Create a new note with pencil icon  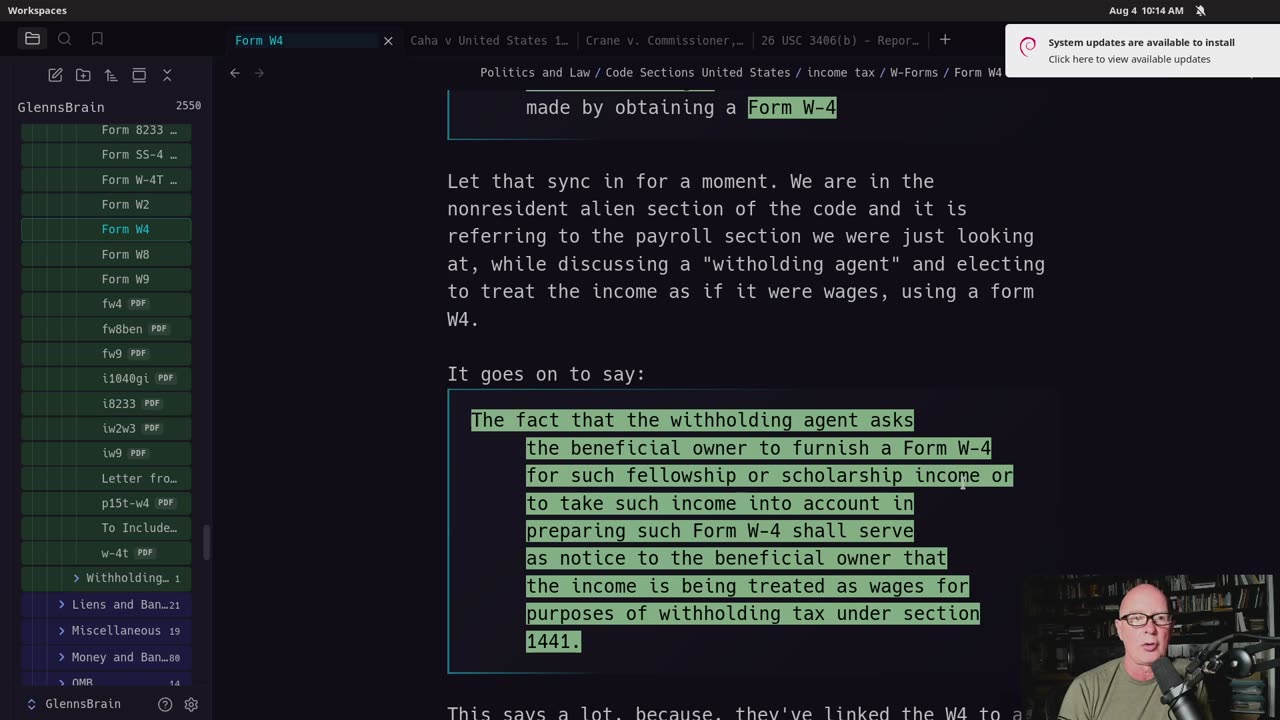click(x=55, y=75)
